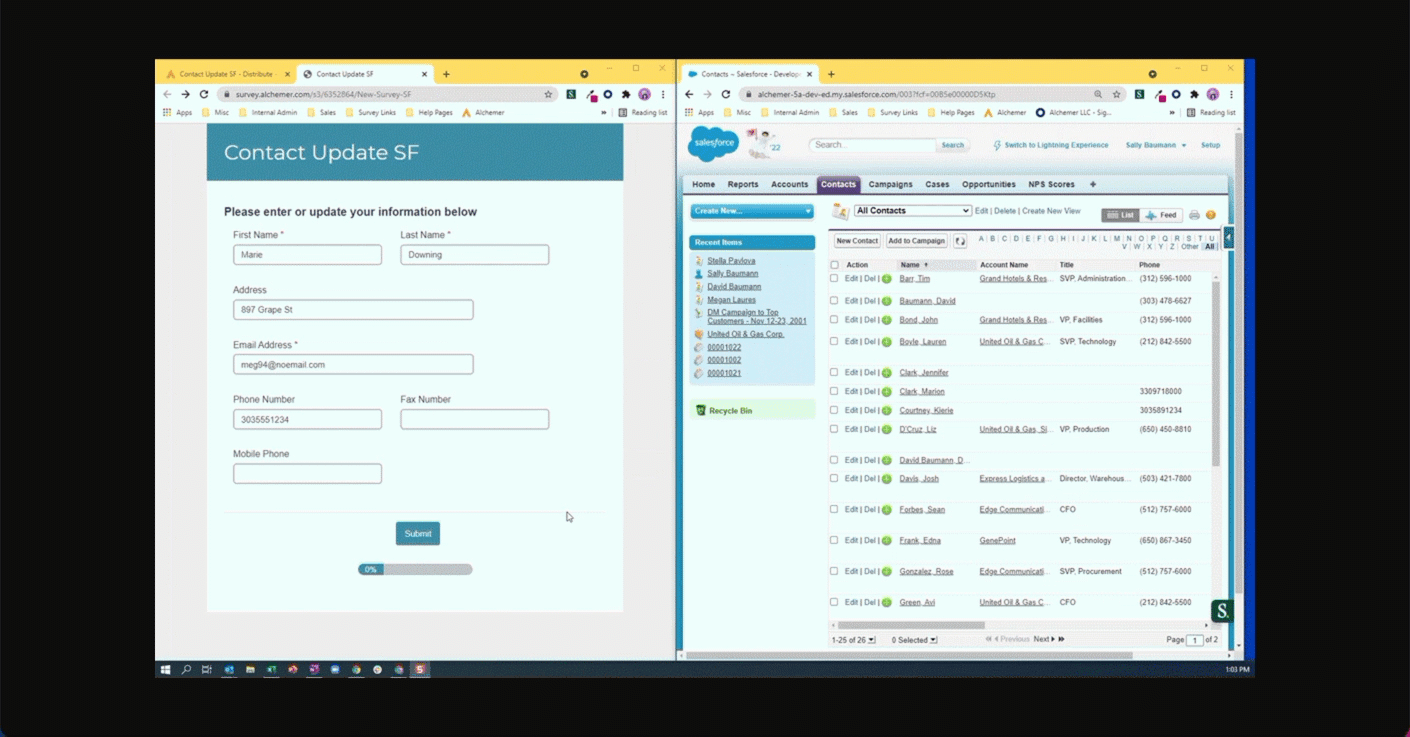The image size is (1410, 737).
Task: Open the Campaigns tab in Salesforce
Action: [890, 184]
